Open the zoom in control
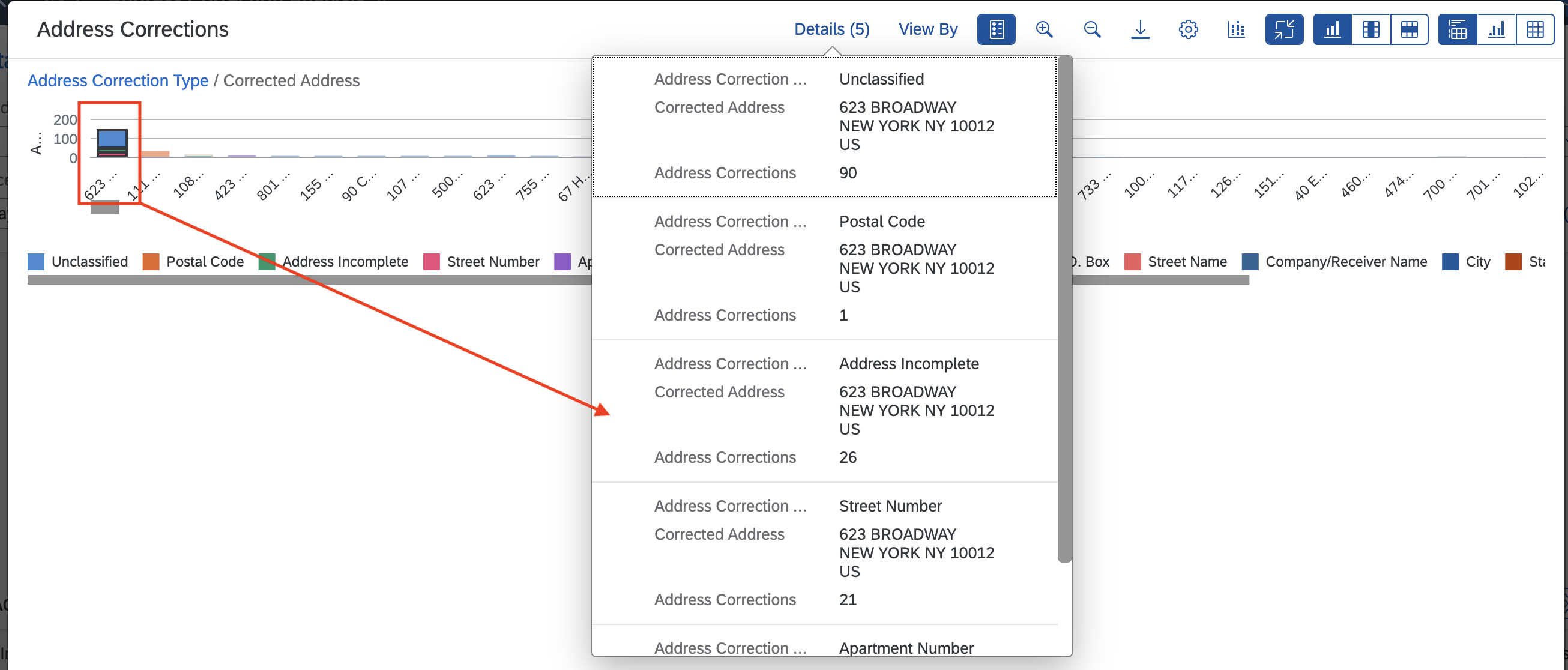This screenshot has height=670, width=1568. [x=1045, y=29]
